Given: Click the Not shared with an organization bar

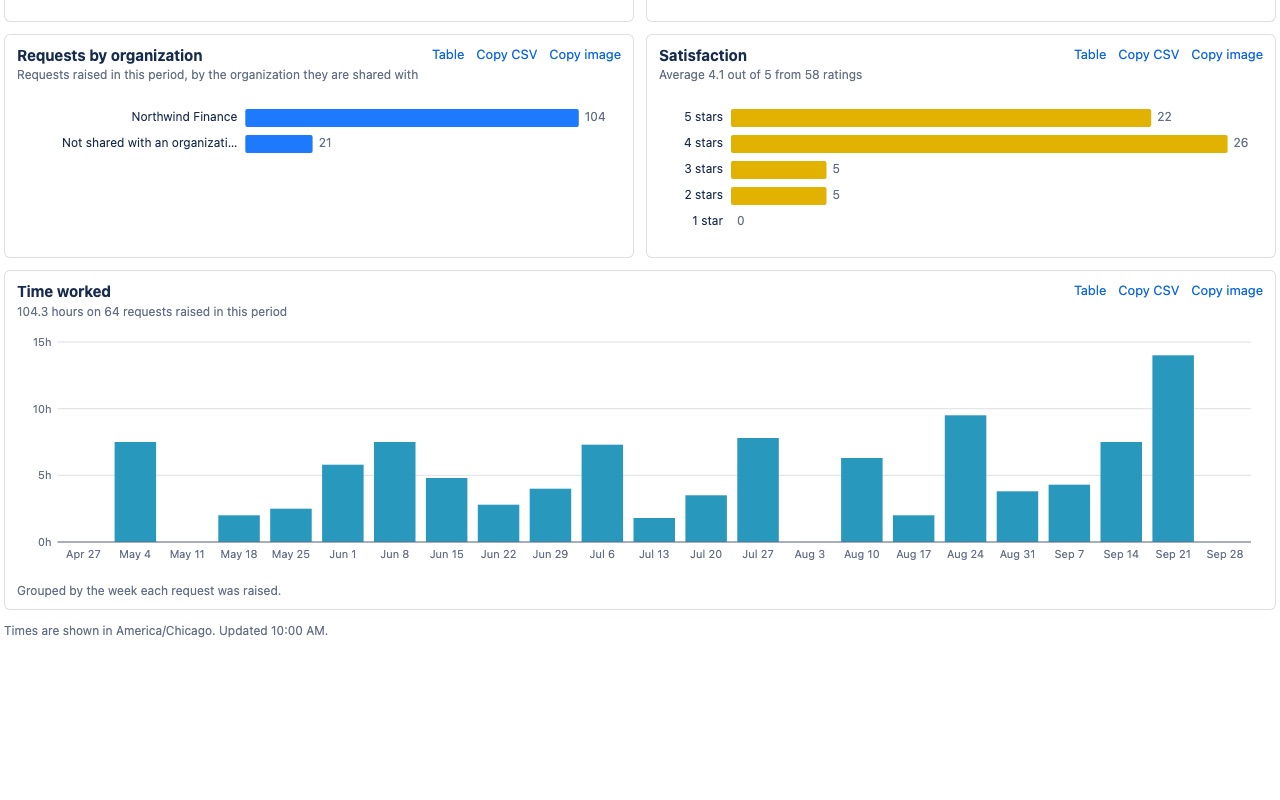Looking at the screenshot, I should coord(279,144).
